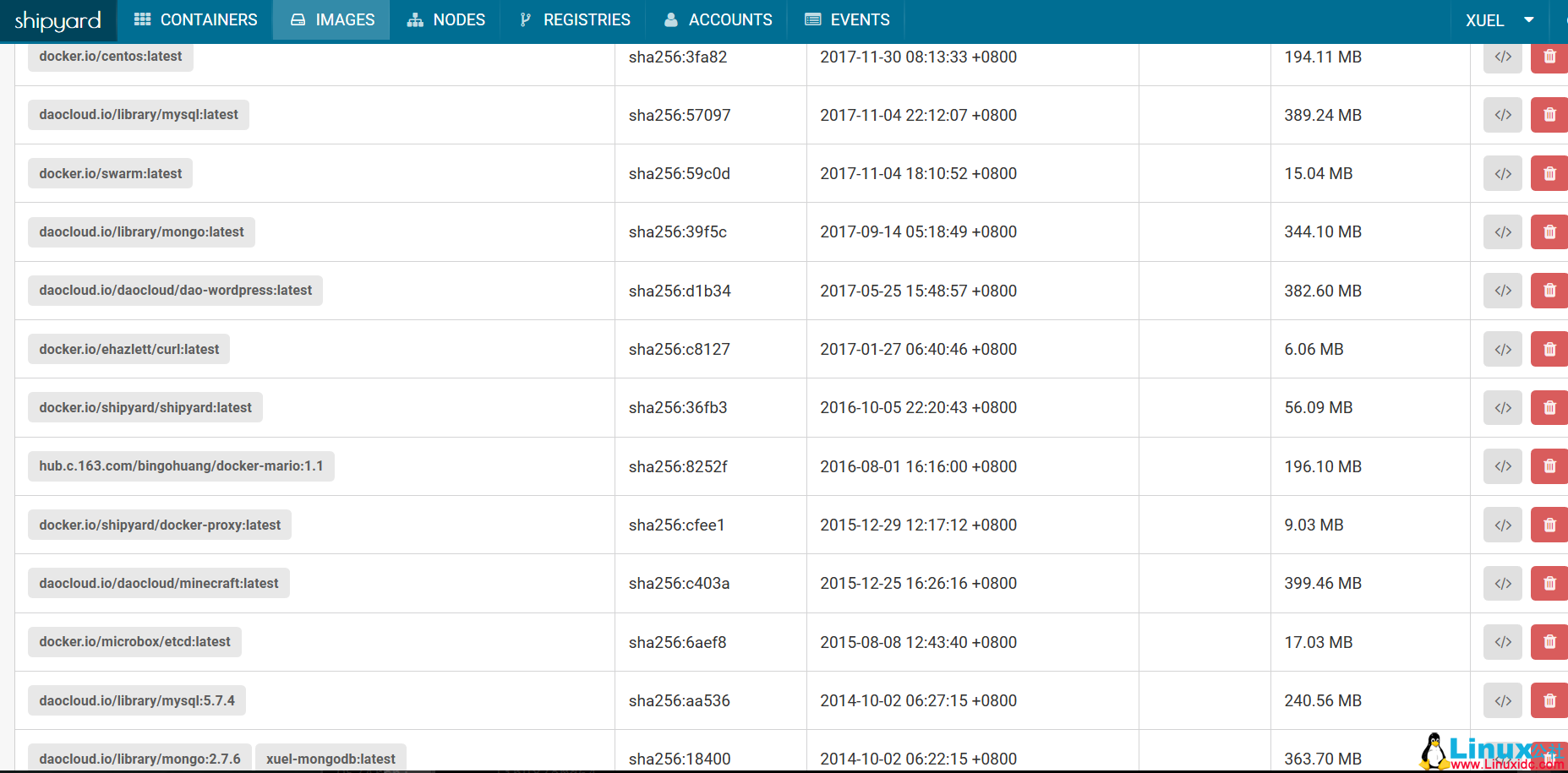Click the Accounts person icon
1568x773 pixels.
[x=671, y=19]
